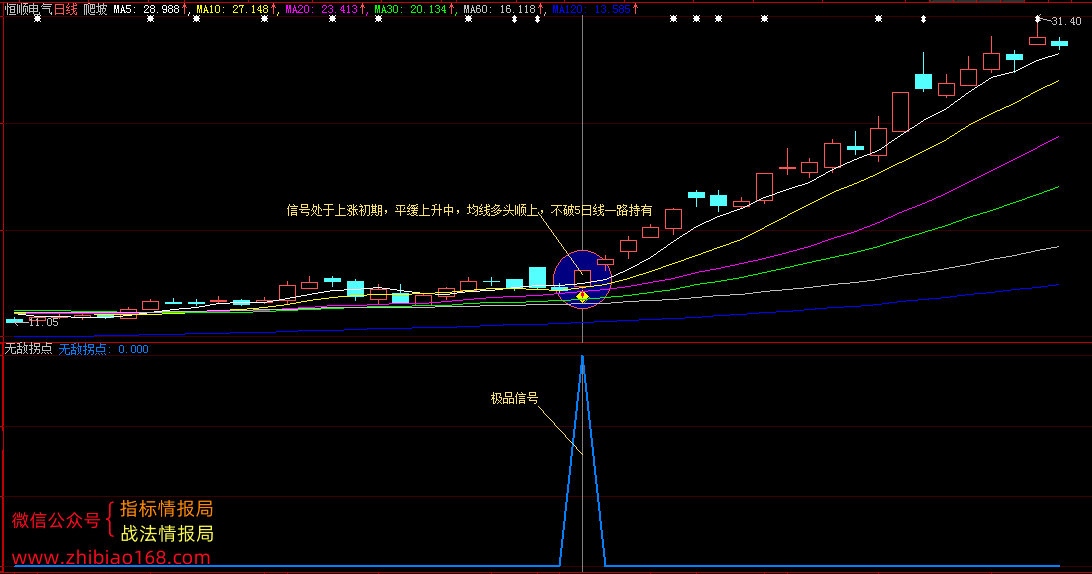
Task: Click the 31.40 high price label
Action: (1066, 22)
